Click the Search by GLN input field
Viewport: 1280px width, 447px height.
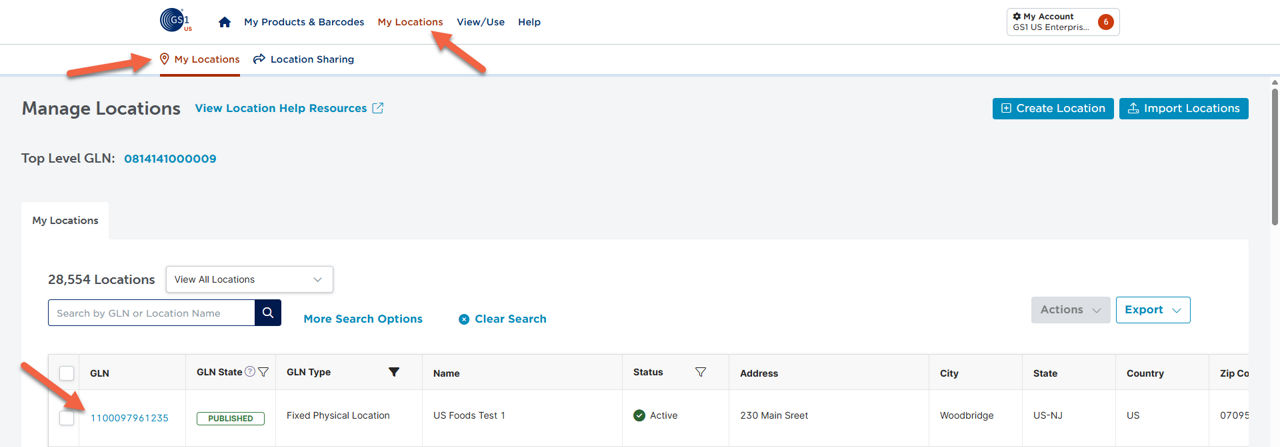[150, 313]
